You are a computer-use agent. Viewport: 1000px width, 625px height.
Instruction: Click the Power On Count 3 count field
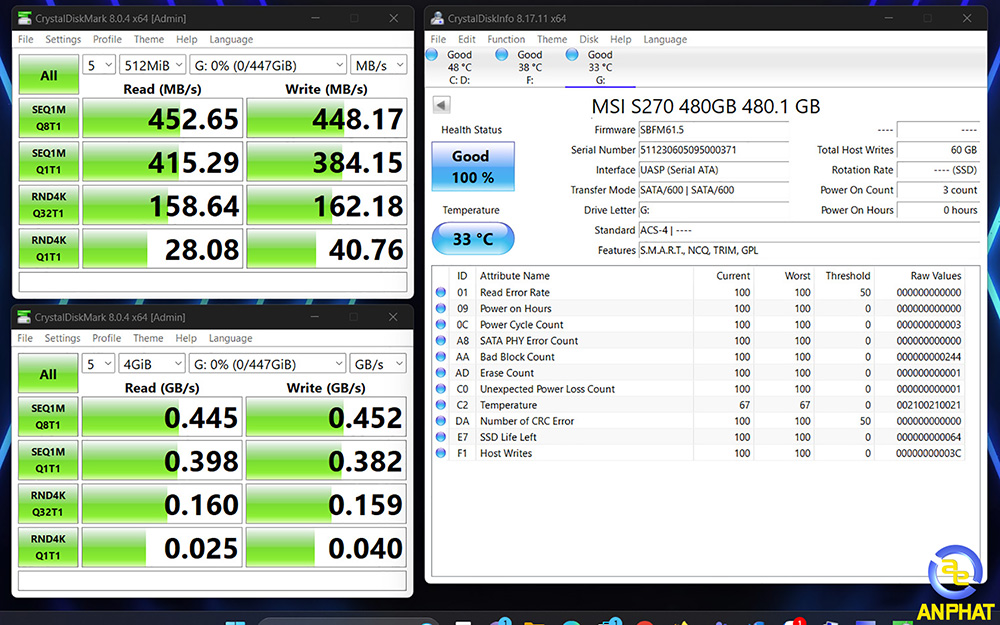tap(938, 189)
